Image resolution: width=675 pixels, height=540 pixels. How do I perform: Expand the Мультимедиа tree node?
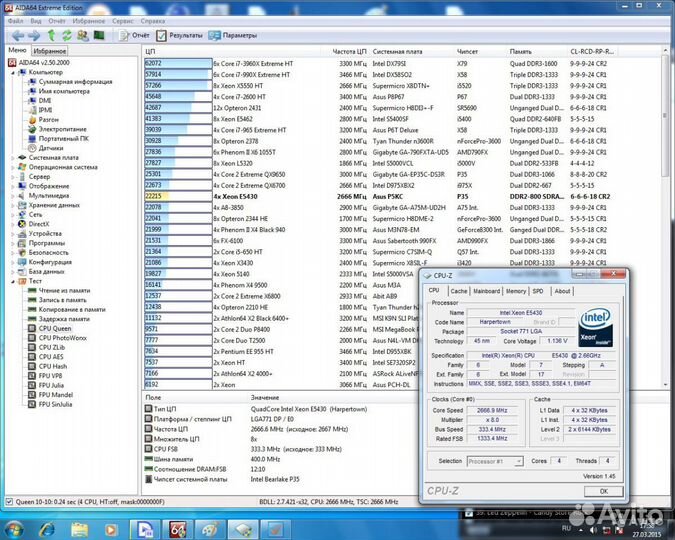pos(12,196)
